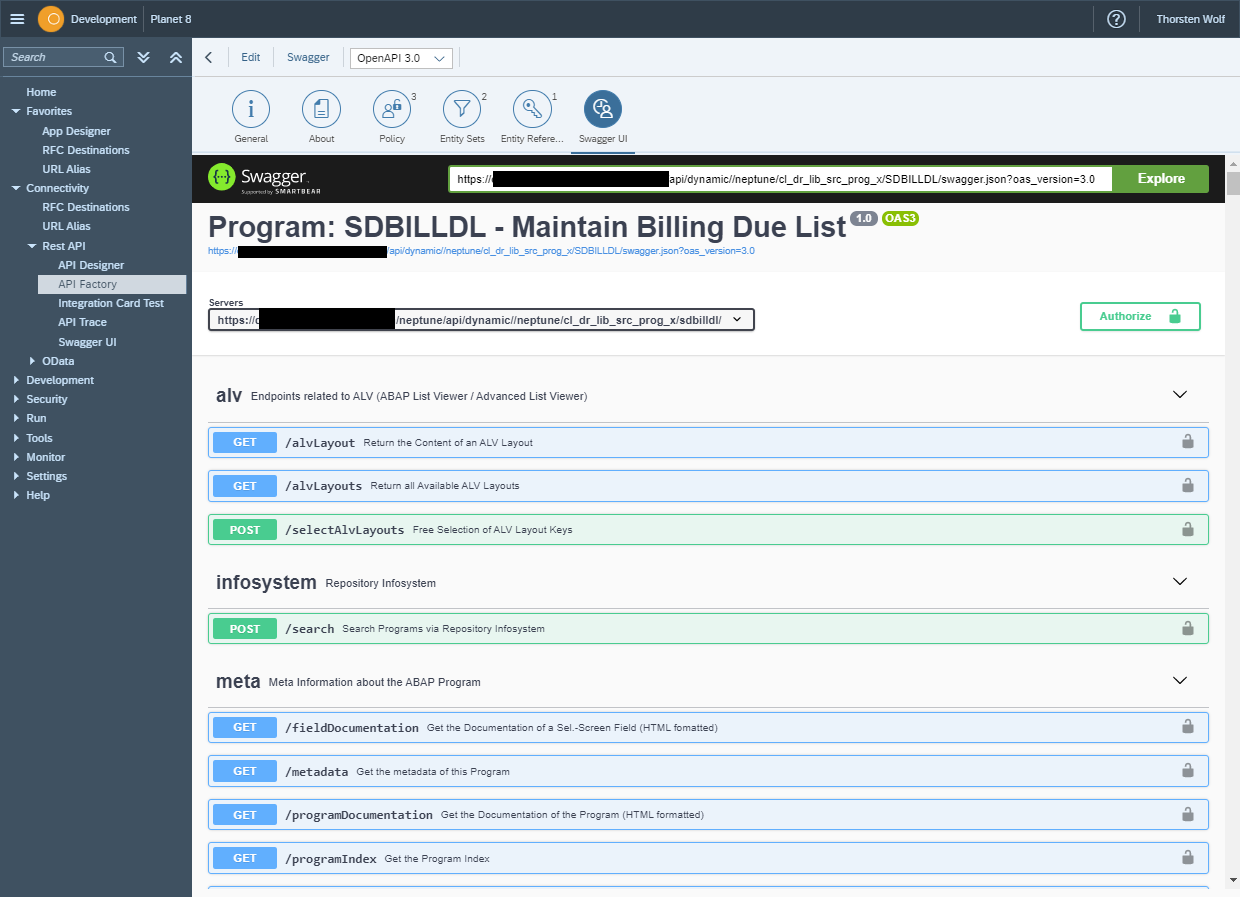This screenshot has height=897, width=1240.
Task: Open the General info tab icon
Action: tap(251, 109)
